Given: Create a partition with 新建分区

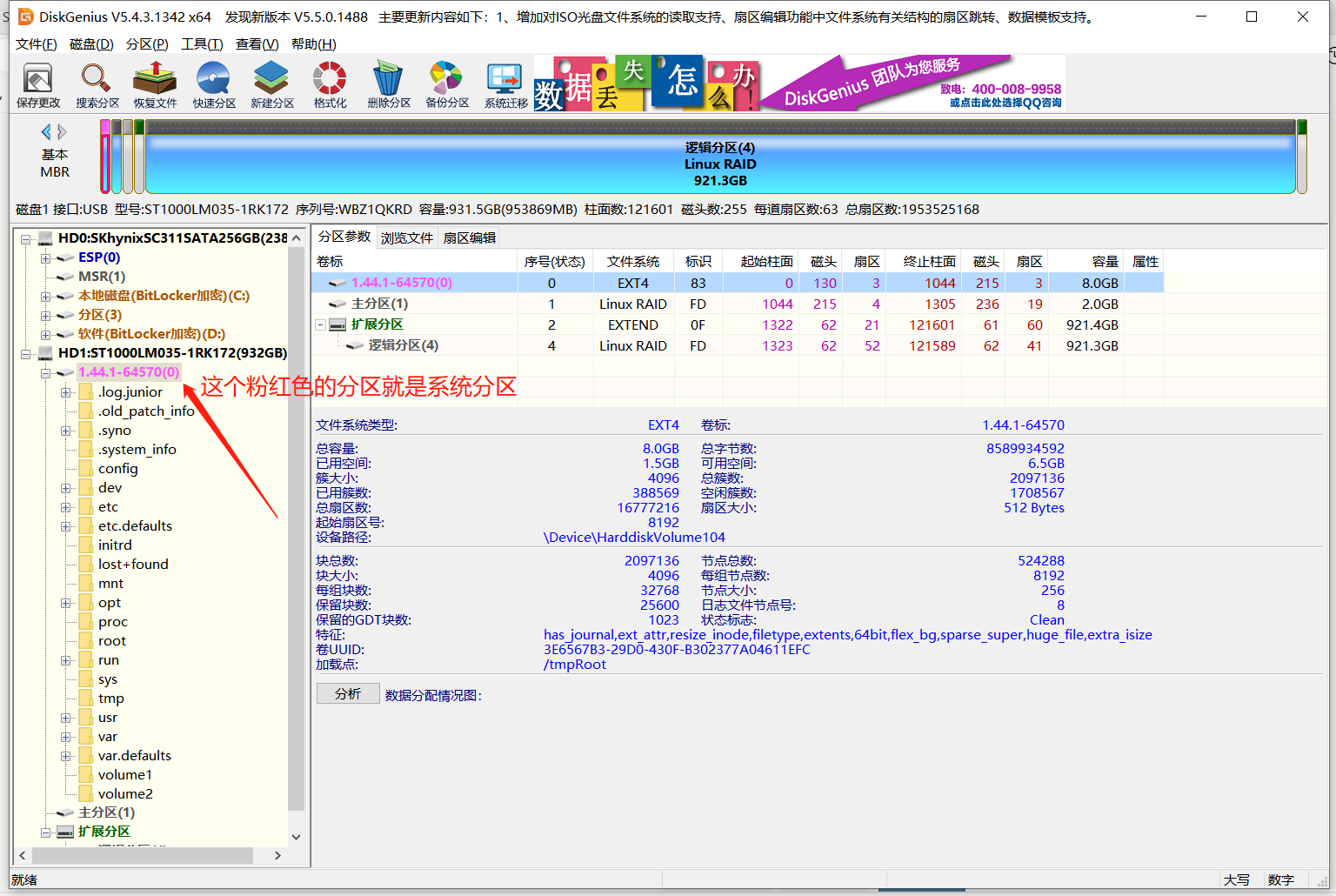Looking at the screenshot, I should (x=272, y=84).
